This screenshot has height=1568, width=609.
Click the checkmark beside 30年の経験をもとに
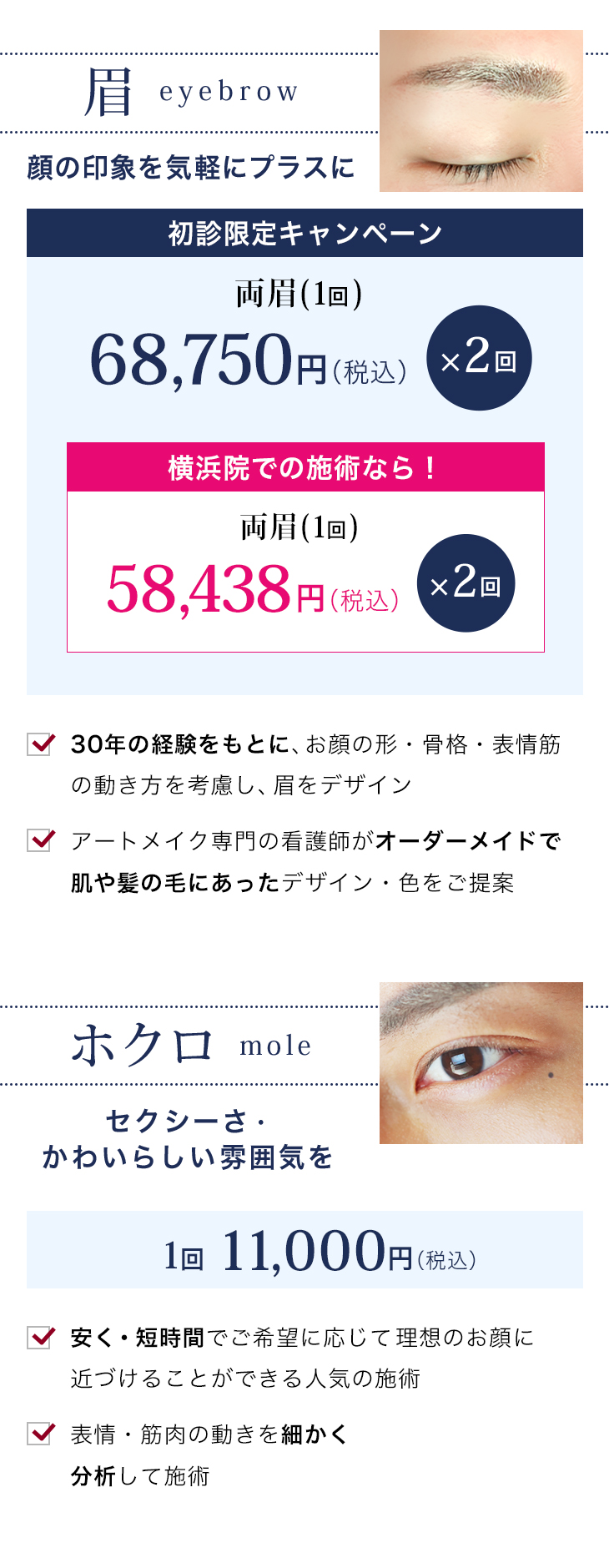[x=41, y=743]
